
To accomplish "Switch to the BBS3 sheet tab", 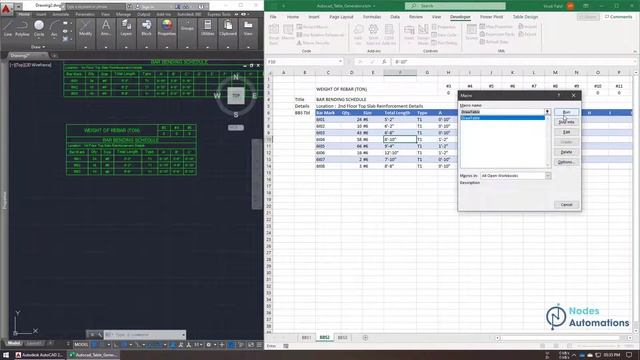I will click(342, 338).
